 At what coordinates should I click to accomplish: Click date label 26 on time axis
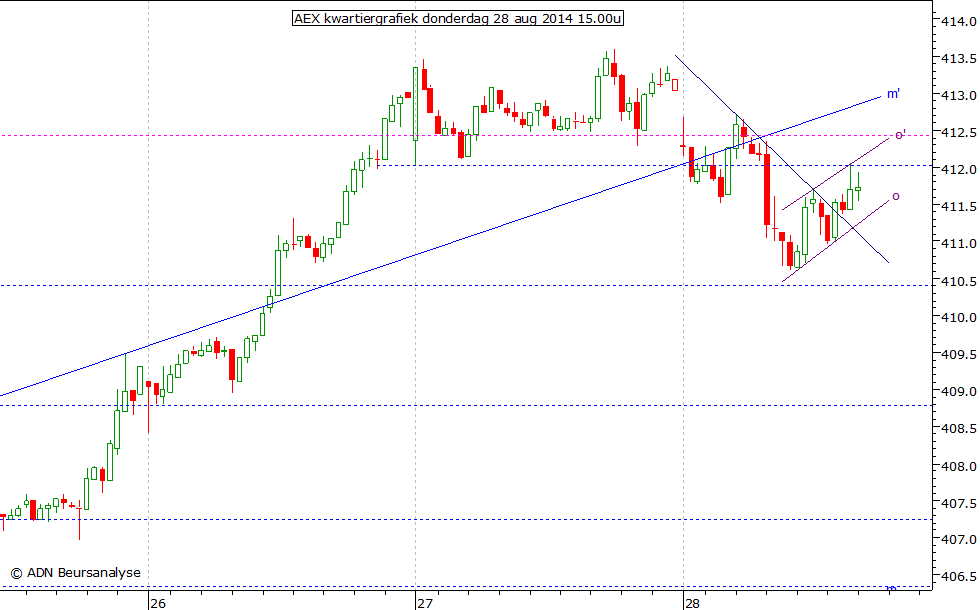(158, 603)
